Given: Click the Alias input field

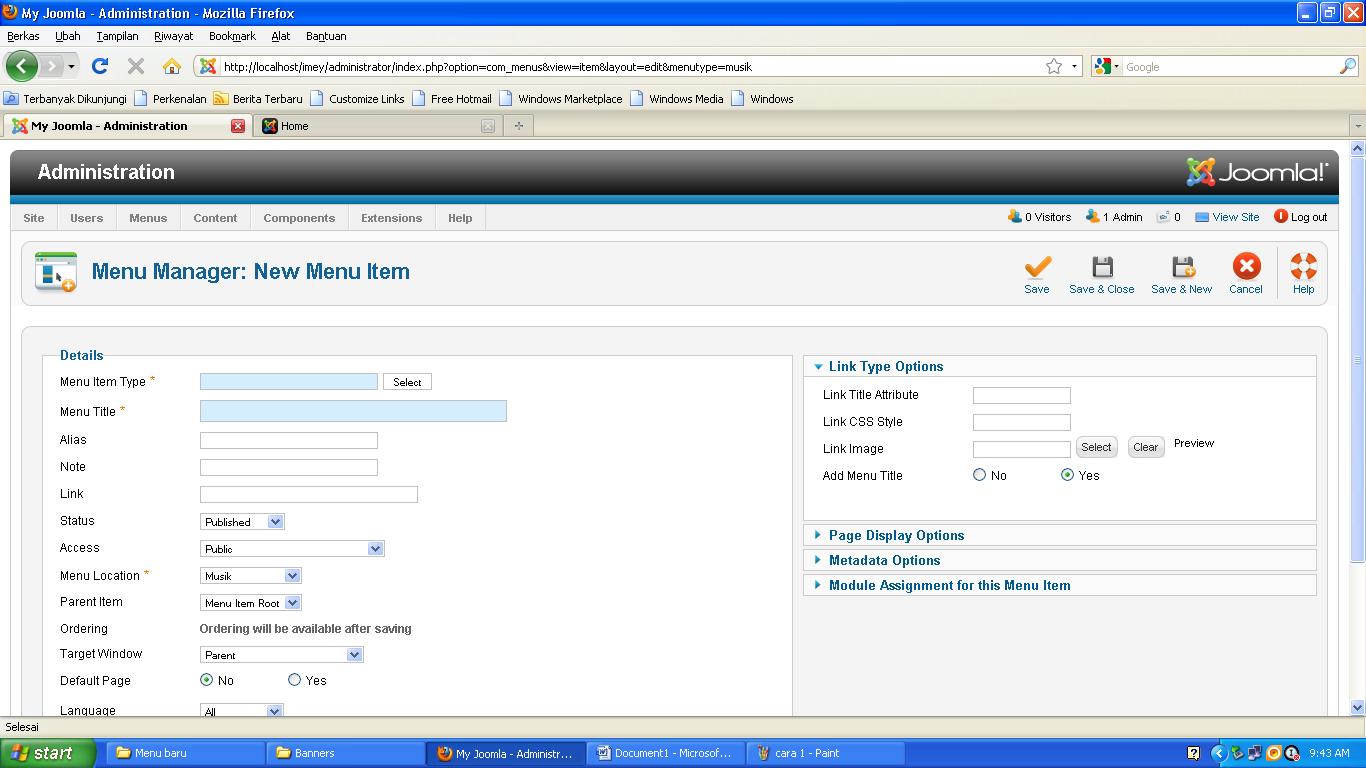Looking at the screenshot, I should 289,440.
